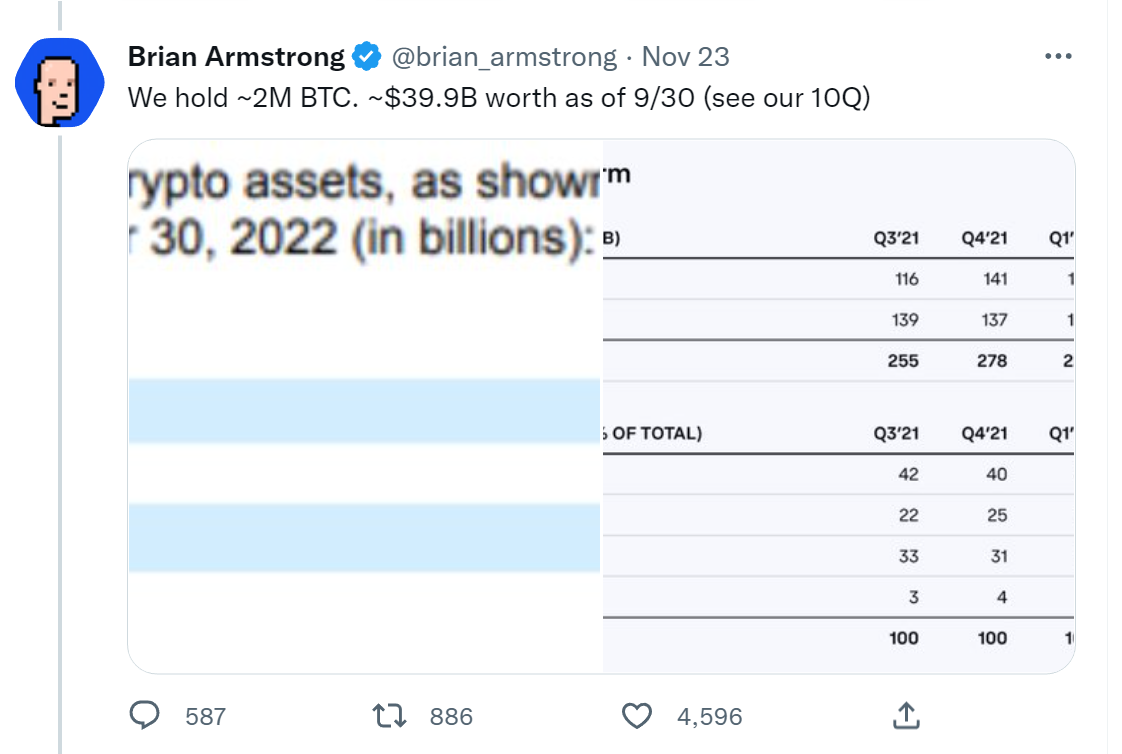Viewport: 1122px width, 754px height.
Task: Click the vertical thread line below the avatar
Action: coord(60,444)
